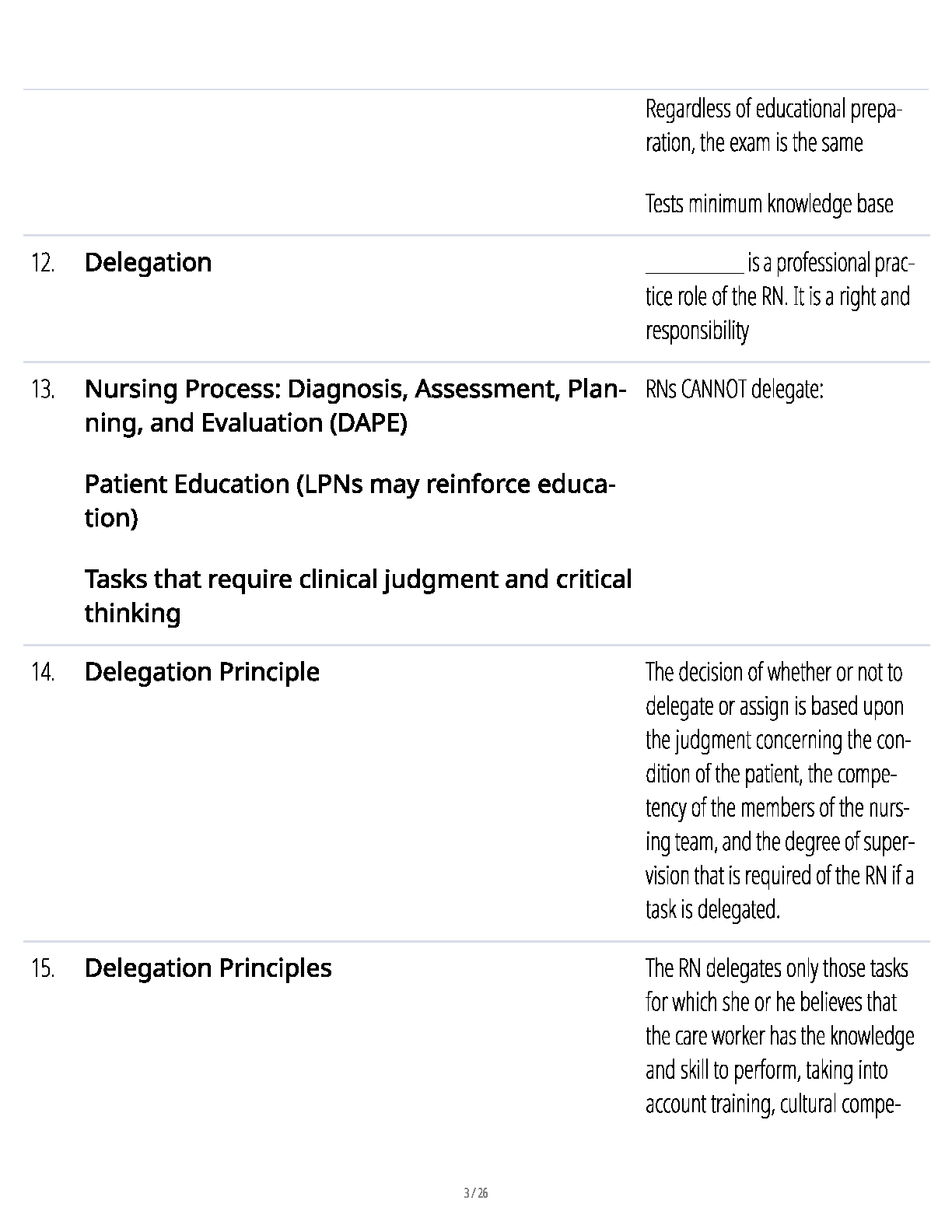Click the row number 12

pyautogui.click(x=43, y=264)
